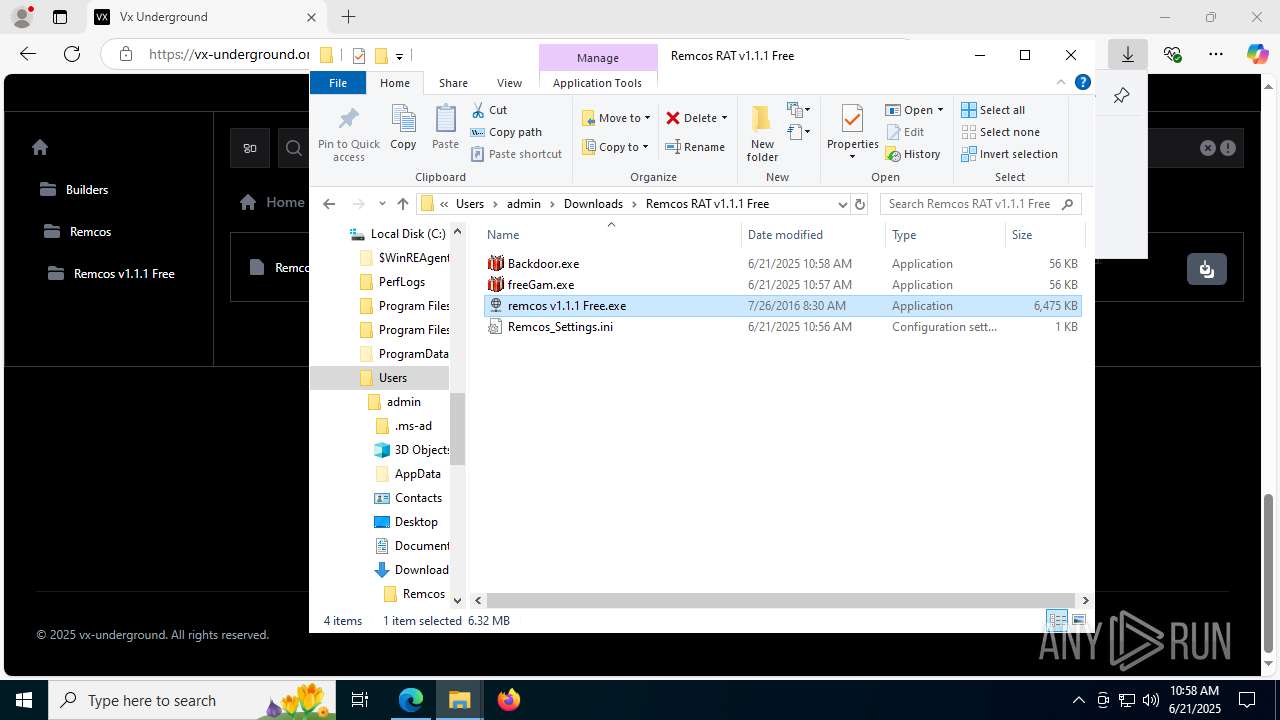1280x720 pixels.
Task: Click the site home icon in sidebar
Action: 40,147
